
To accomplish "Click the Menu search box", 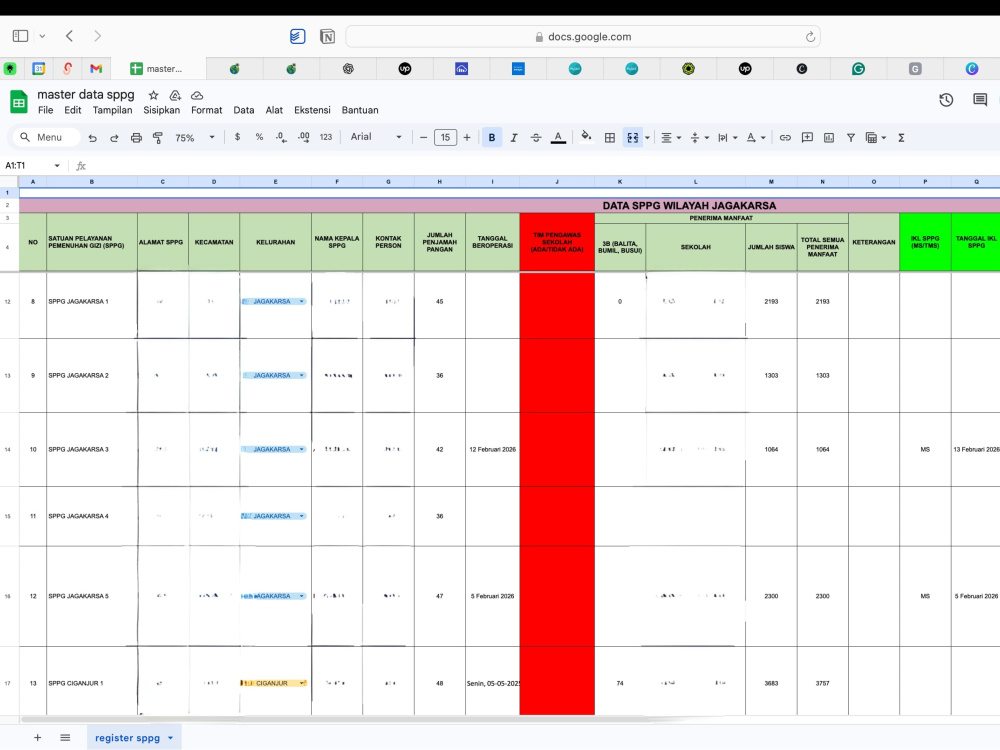I will click(x=46, y=137).
